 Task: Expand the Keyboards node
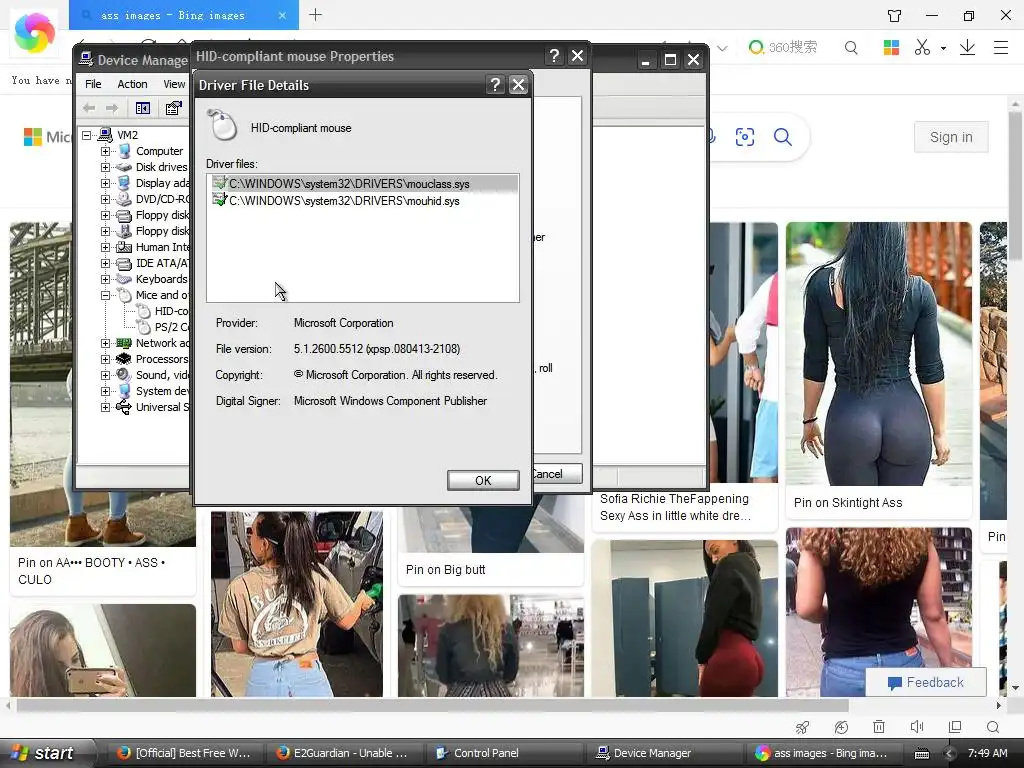coord(105,280)
